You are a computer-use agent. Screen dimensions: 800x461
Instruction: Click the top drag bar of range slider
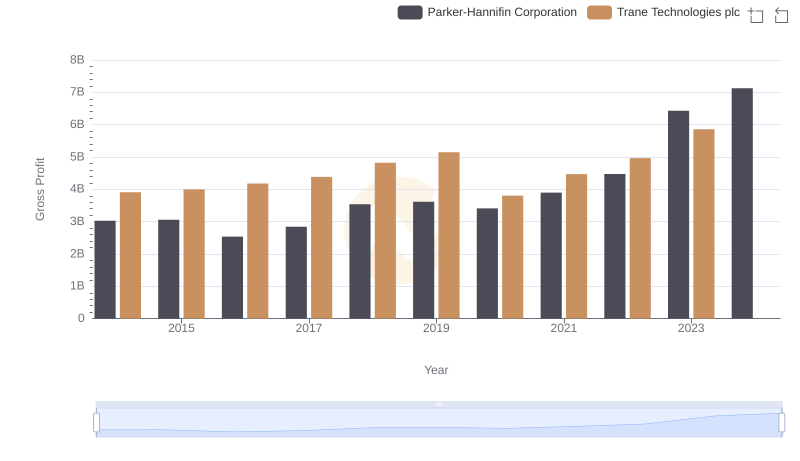point(439,404)
